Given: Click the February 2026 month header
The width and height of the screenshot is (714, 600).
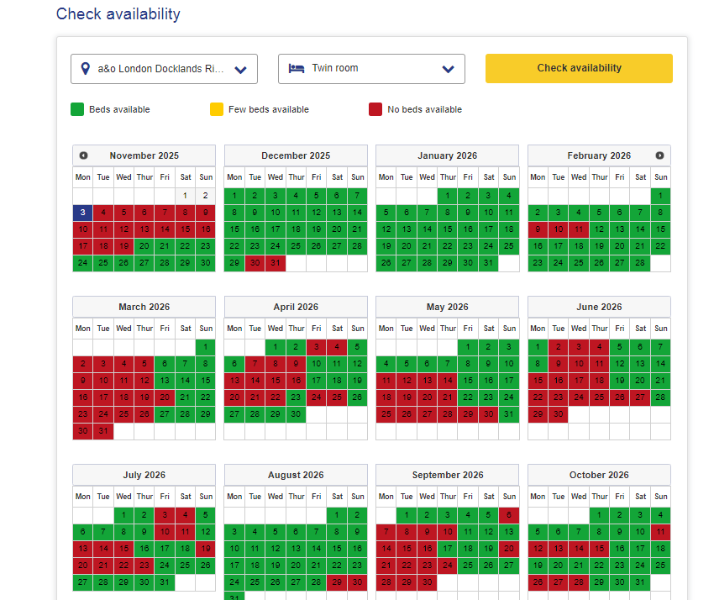Looking at the screenshot, I should [599, 156].
